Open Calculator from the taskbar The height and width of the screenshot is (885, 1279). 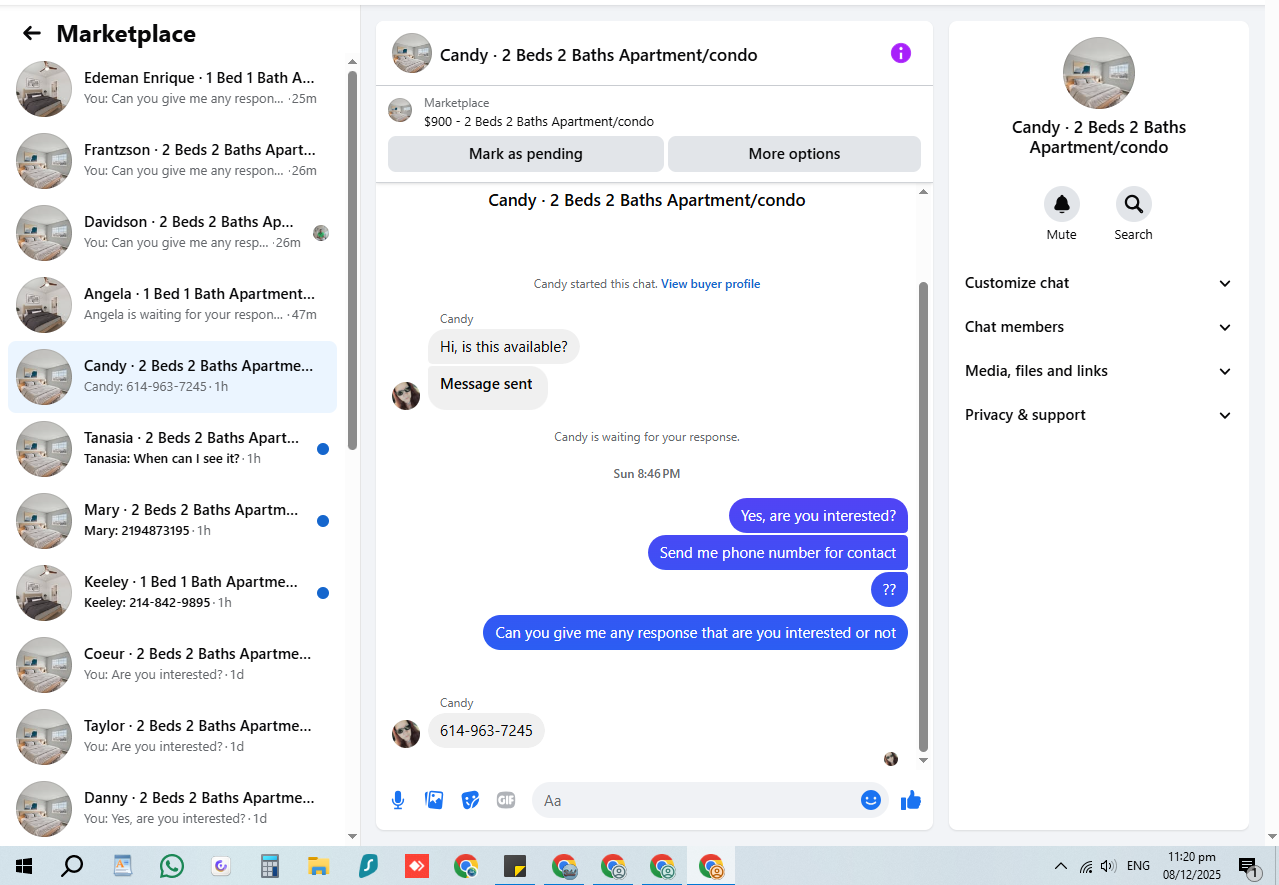click(x=269, y=866)
